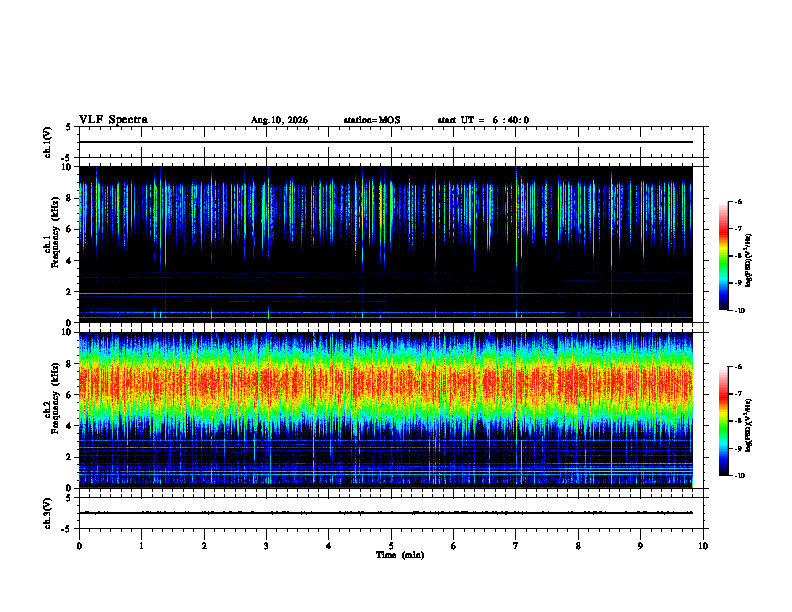
Task: Click the ch.2 spectrogram color scale bar
Action: point(724,421)
